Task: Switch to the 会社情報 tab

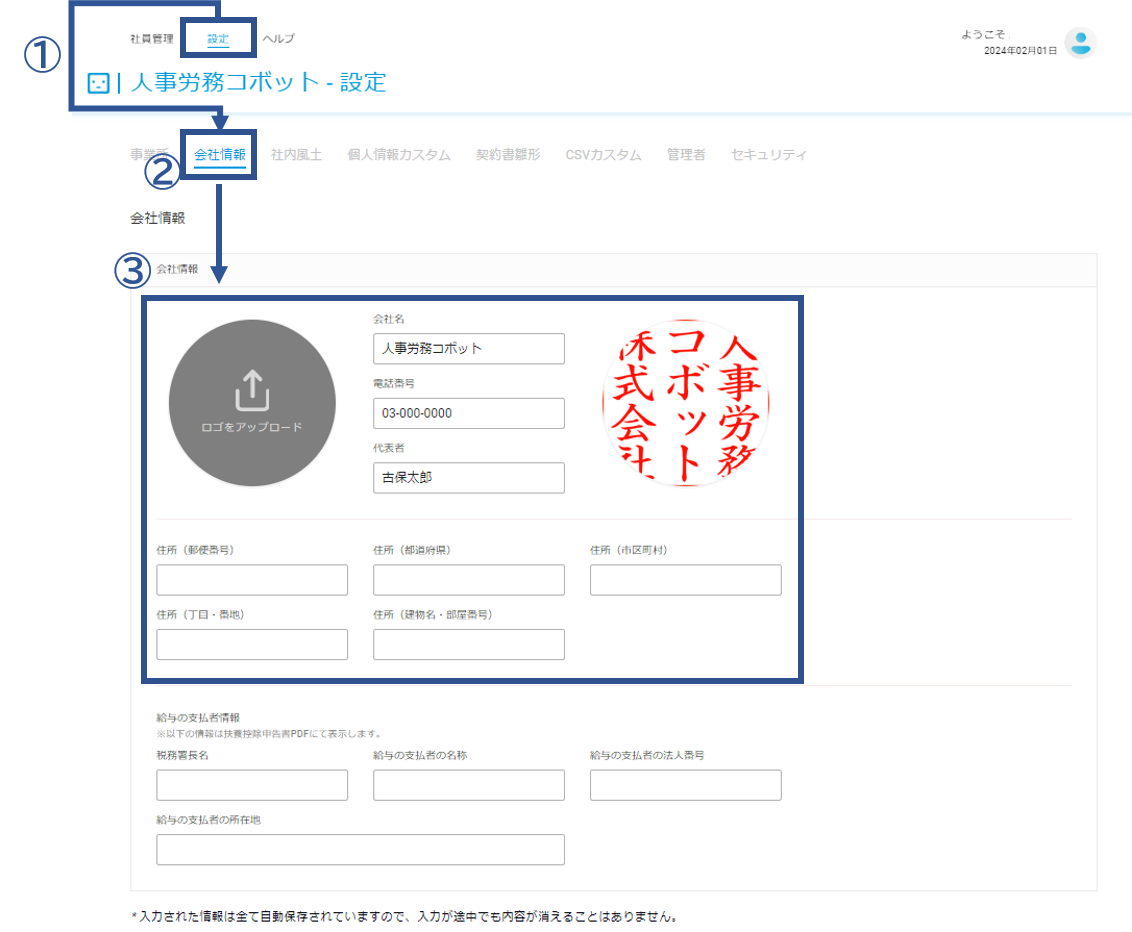Action: coord(220,154)
